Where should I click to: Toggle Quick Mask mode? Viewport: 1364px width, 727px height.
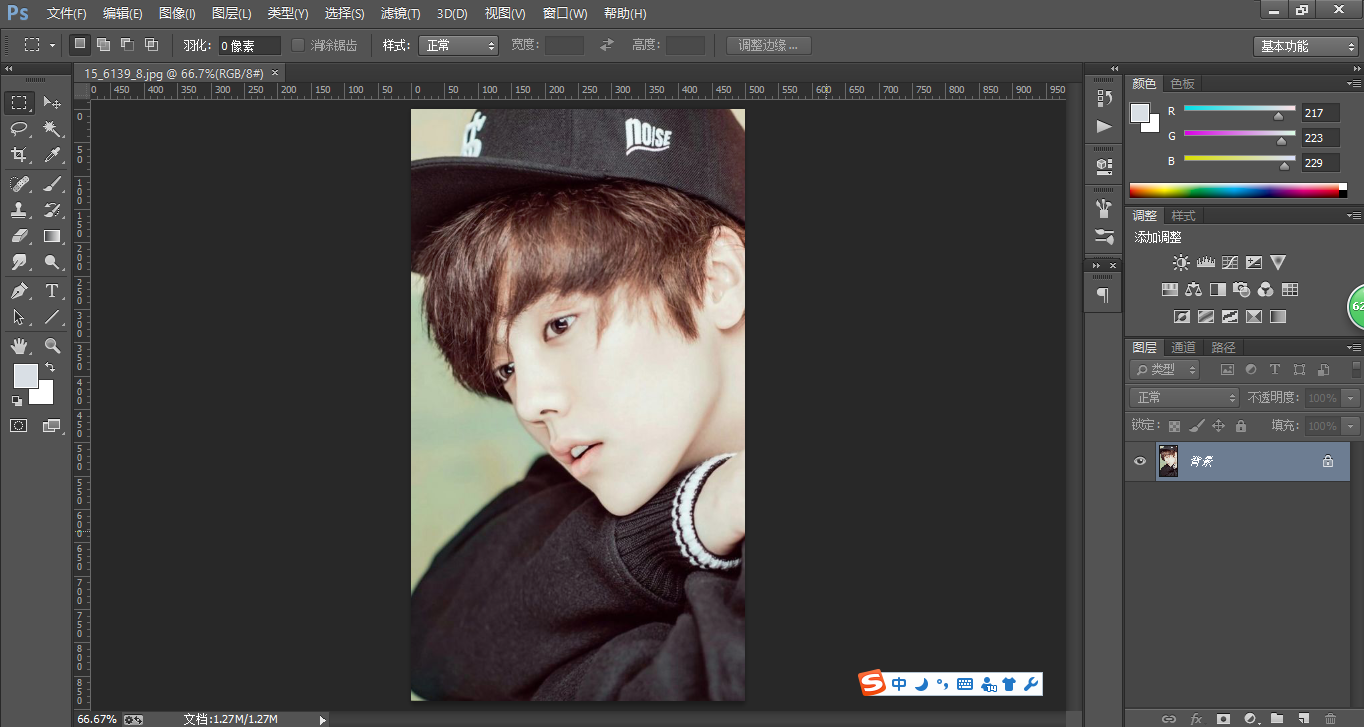point(19,426)
